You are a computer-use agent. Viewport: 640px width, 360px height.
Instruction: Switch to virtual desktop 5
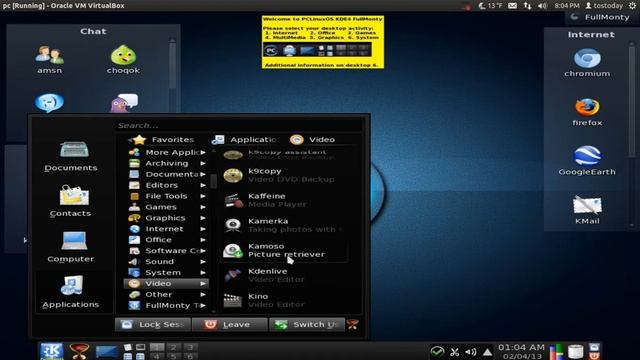click(x=173, y=356)
